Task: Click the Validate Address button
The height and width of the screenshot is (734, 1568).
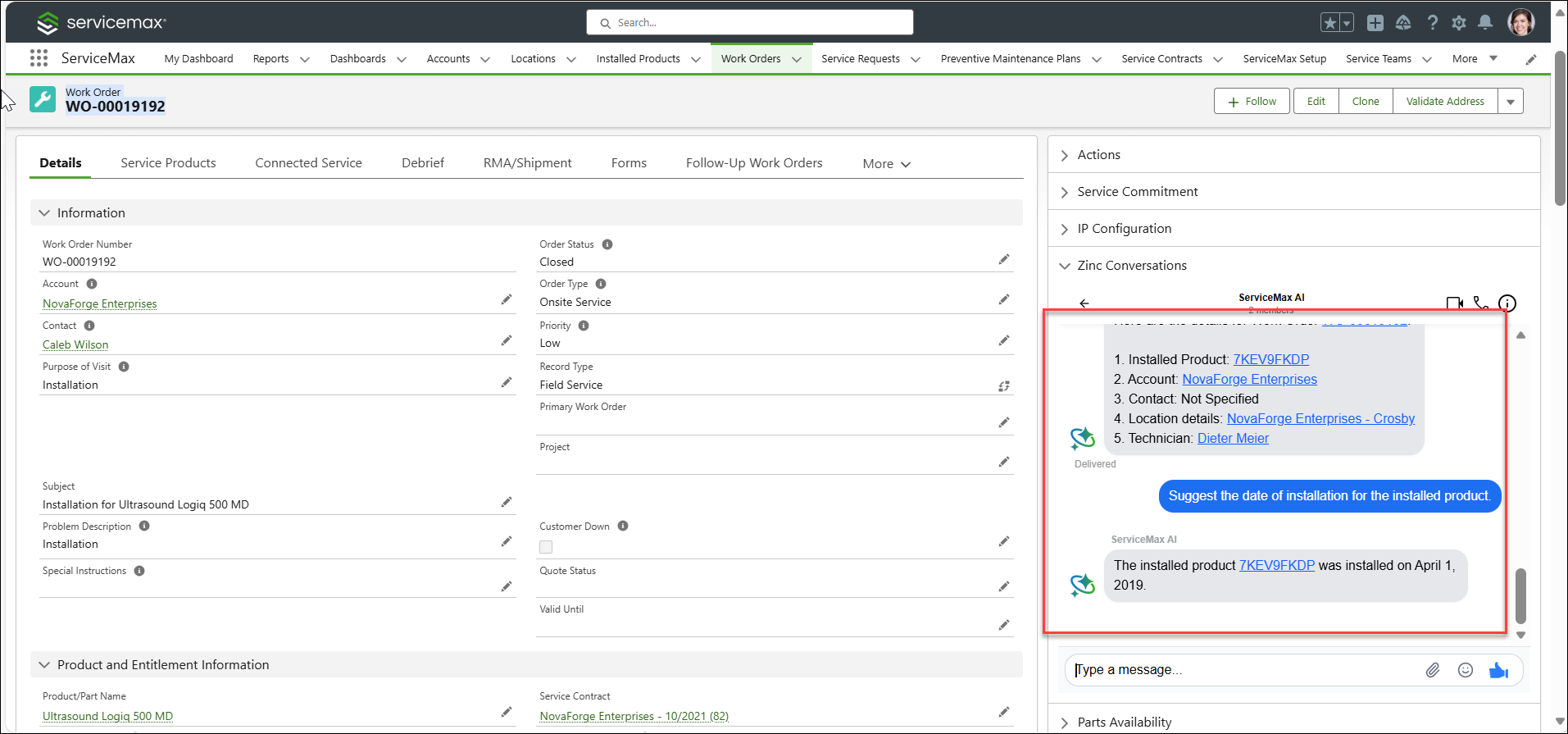Action: 1445,102
